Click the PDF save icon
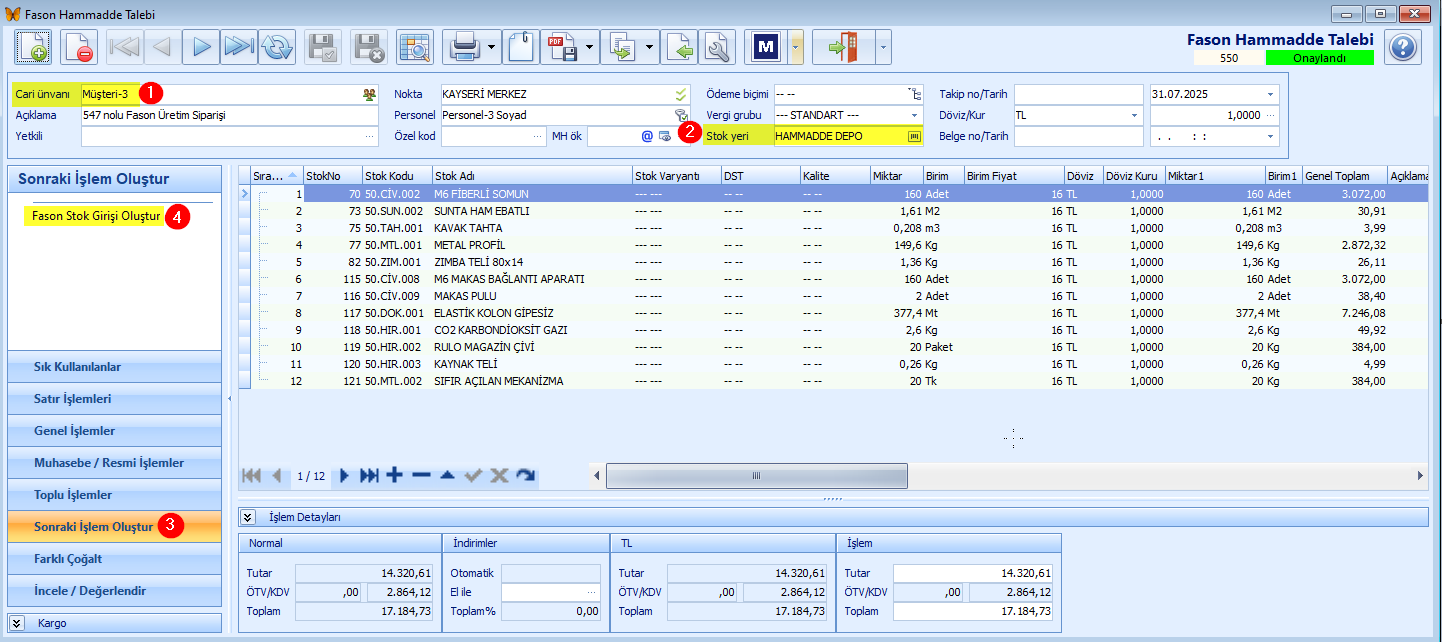Viewport: 1442px width, 642px height. click(562, 46)
